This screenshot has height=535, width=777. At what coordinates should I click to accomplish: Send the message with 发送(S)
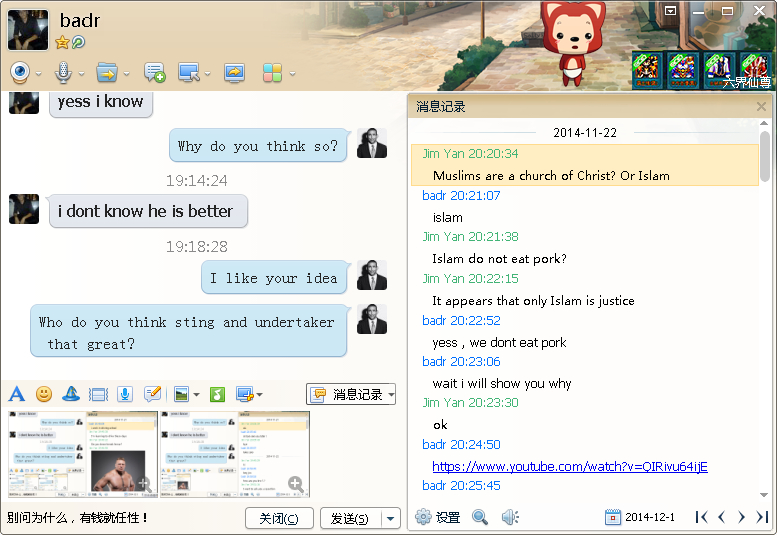[350, 519]
